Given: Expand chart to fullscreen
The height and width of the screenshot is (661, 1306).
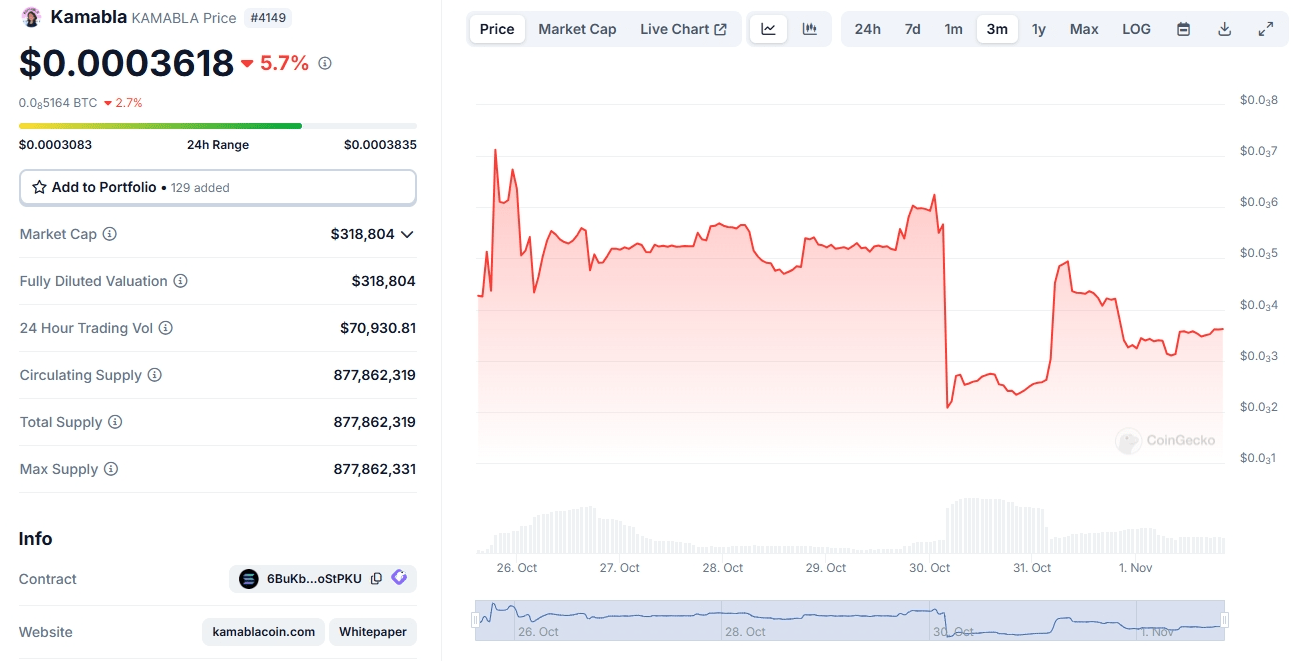Looking at the screenshot, I should pos(1266,29).
